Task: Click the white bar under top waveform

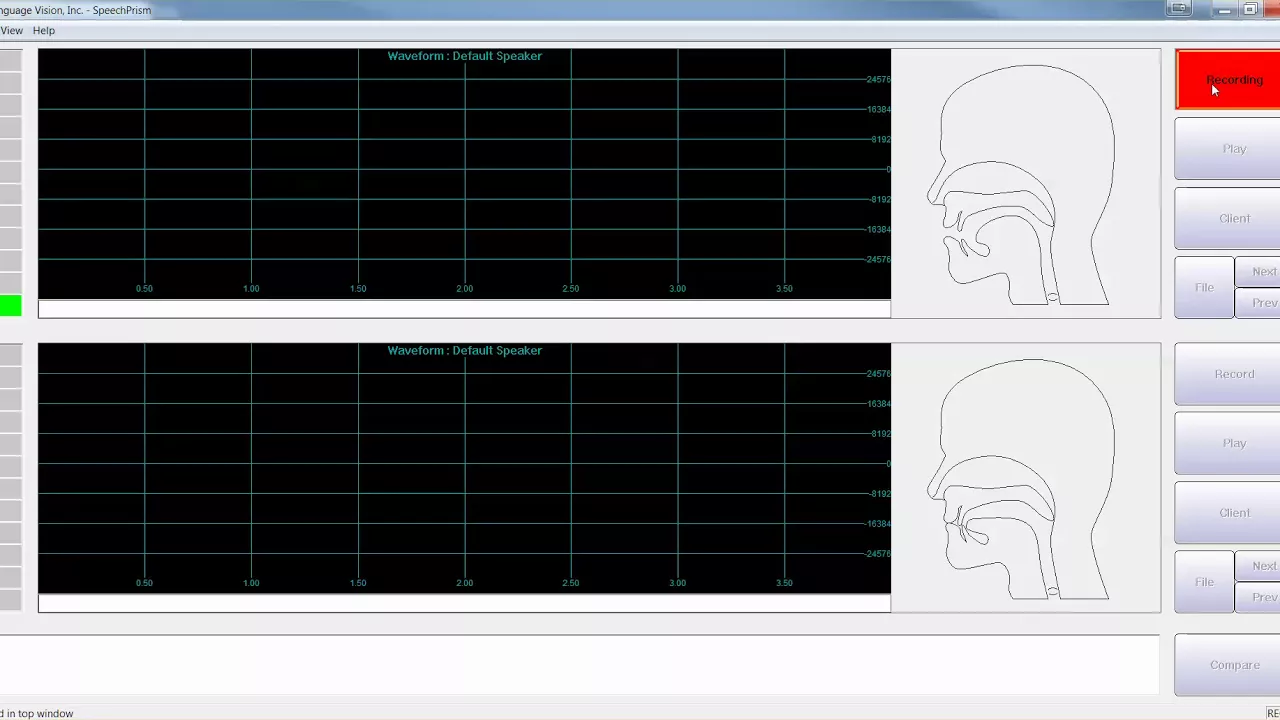Action: [464, 309]
